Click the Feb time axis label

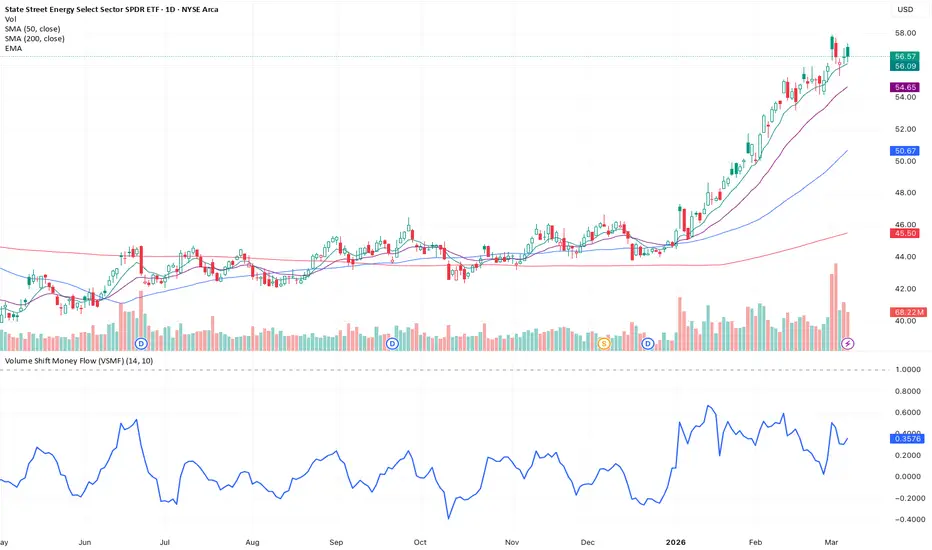[755, 542]
